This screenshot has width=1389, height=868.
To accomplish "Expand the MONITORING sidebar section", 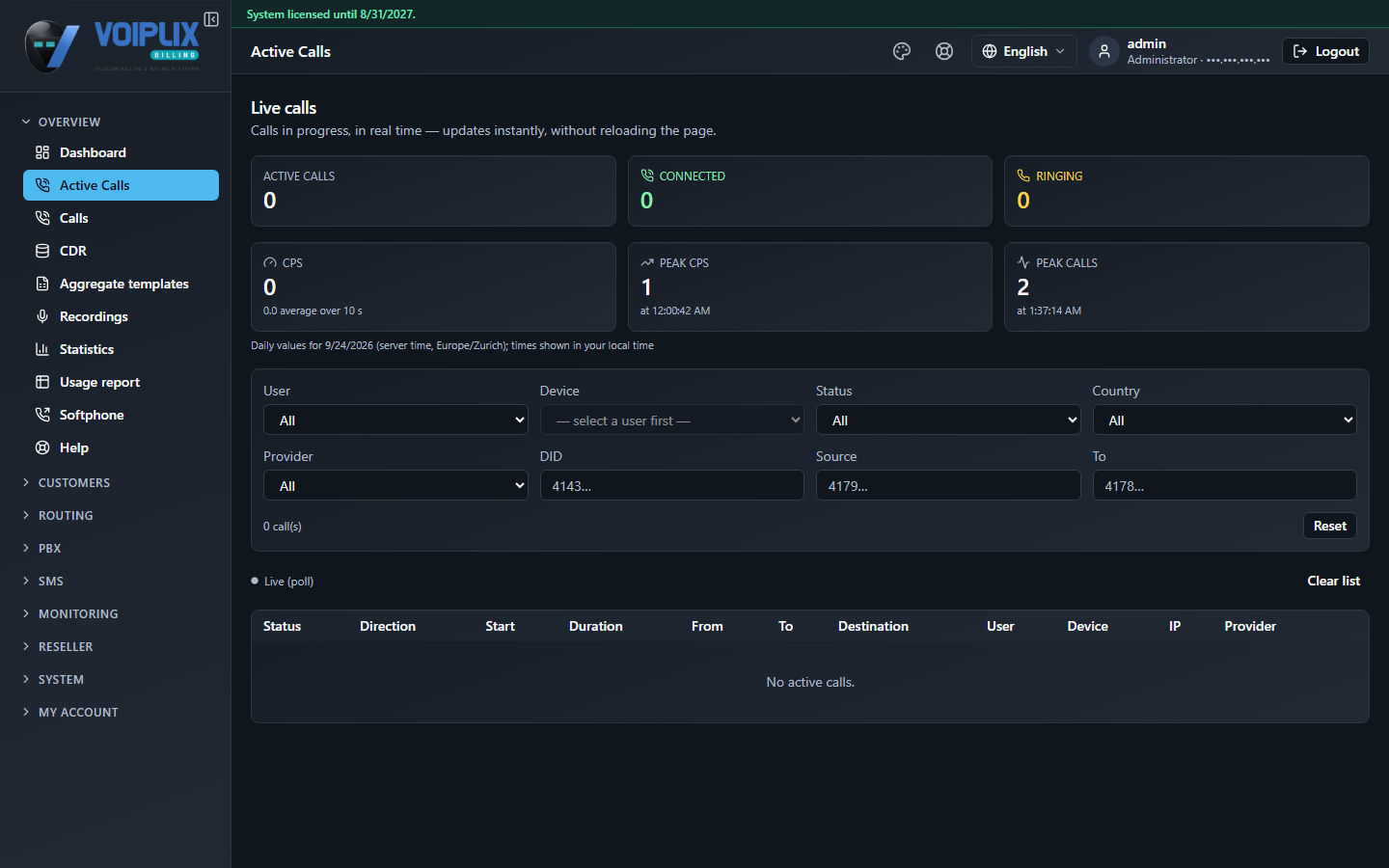I will 78,613.
